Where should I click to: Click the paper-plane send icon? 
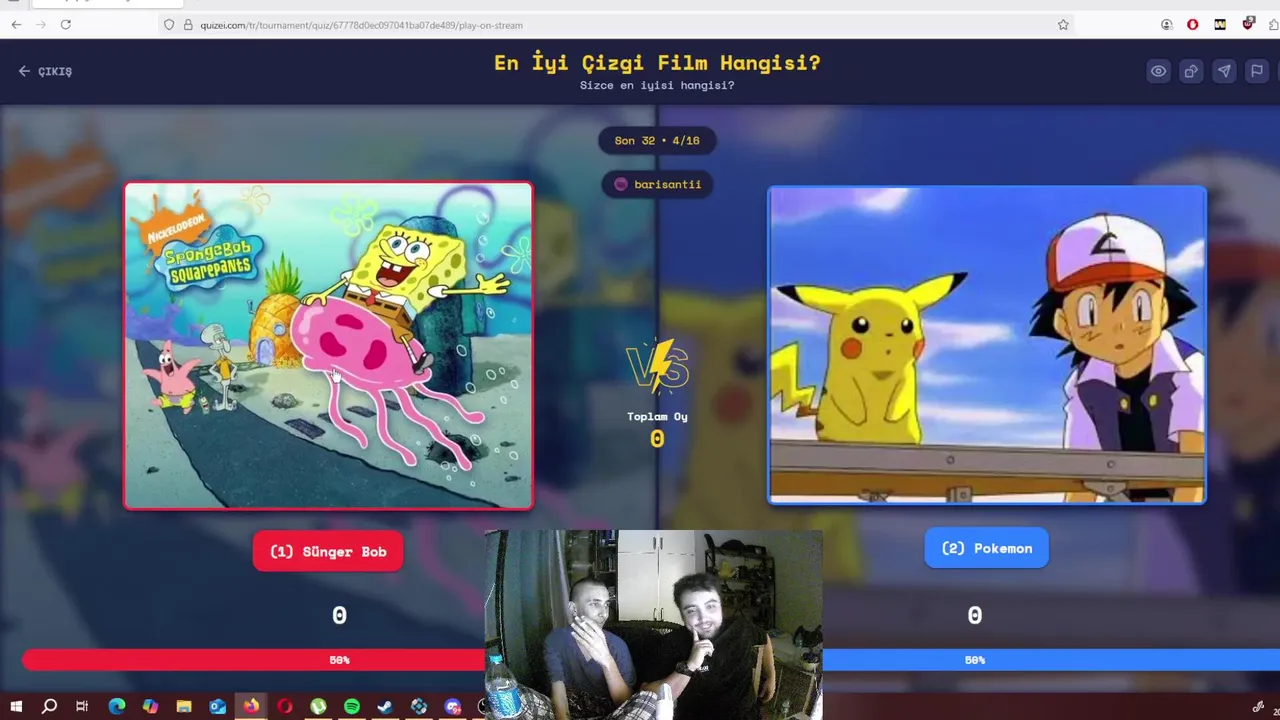click(x=1224, y=71)
